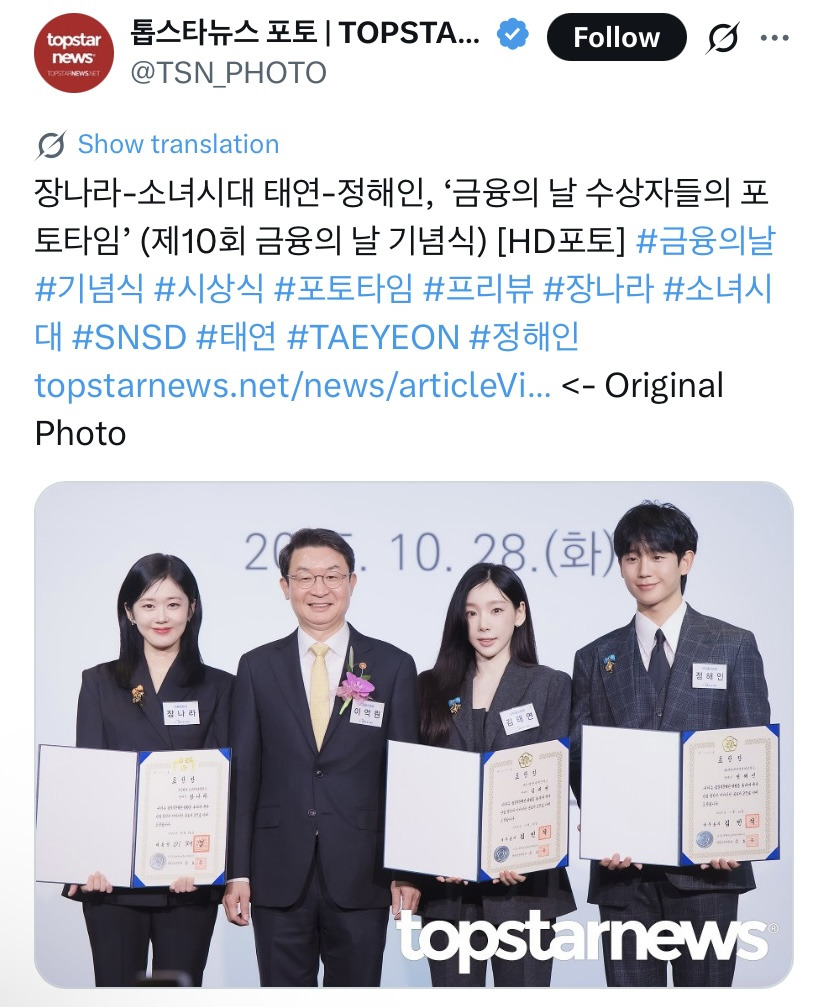Open the #금융의날 hashtag
828x1007 pixels.
[x=705, y=241]
